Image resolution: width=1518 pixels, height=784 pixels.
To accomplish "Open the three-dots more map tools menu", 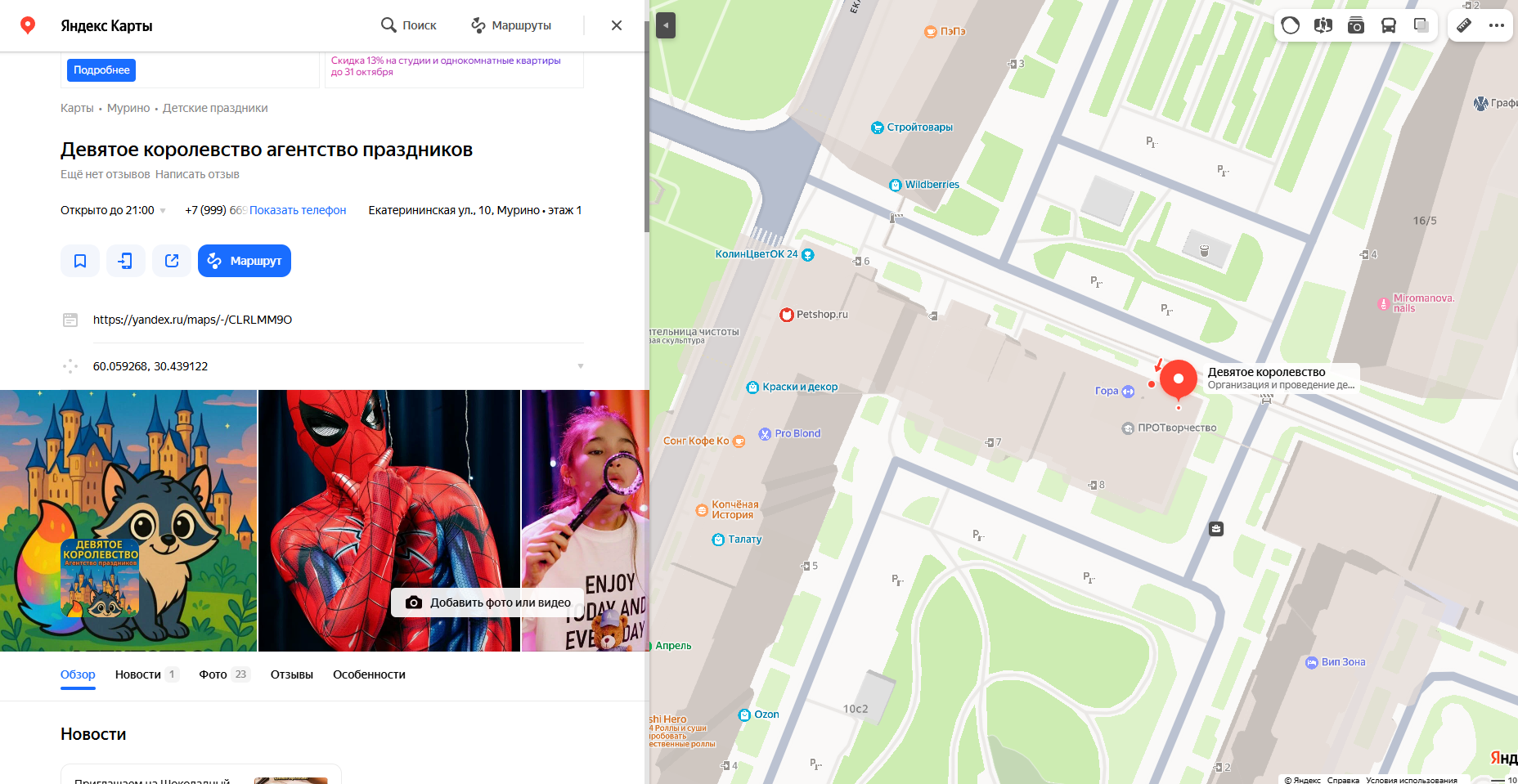I will (1497, 25).
